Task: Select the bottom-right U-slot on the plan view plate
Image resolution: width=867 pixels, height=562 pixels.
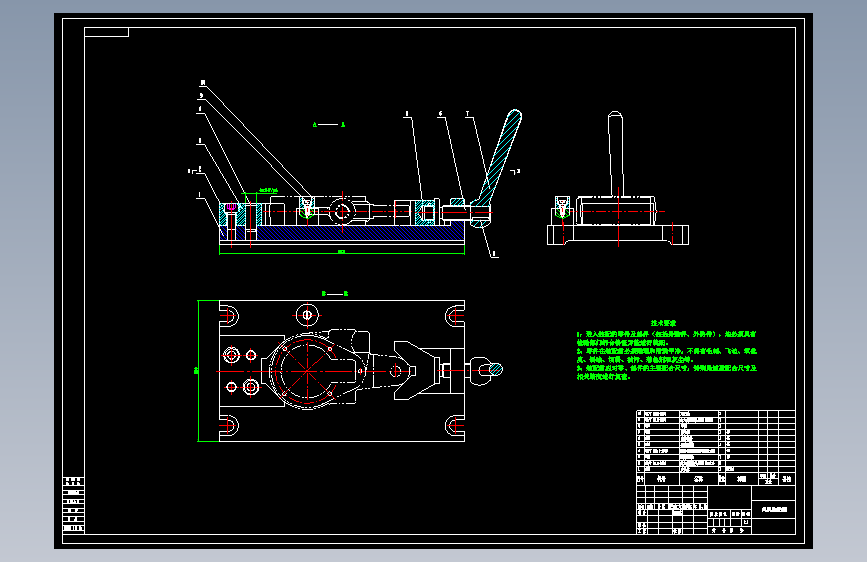Action: point(455,426)
